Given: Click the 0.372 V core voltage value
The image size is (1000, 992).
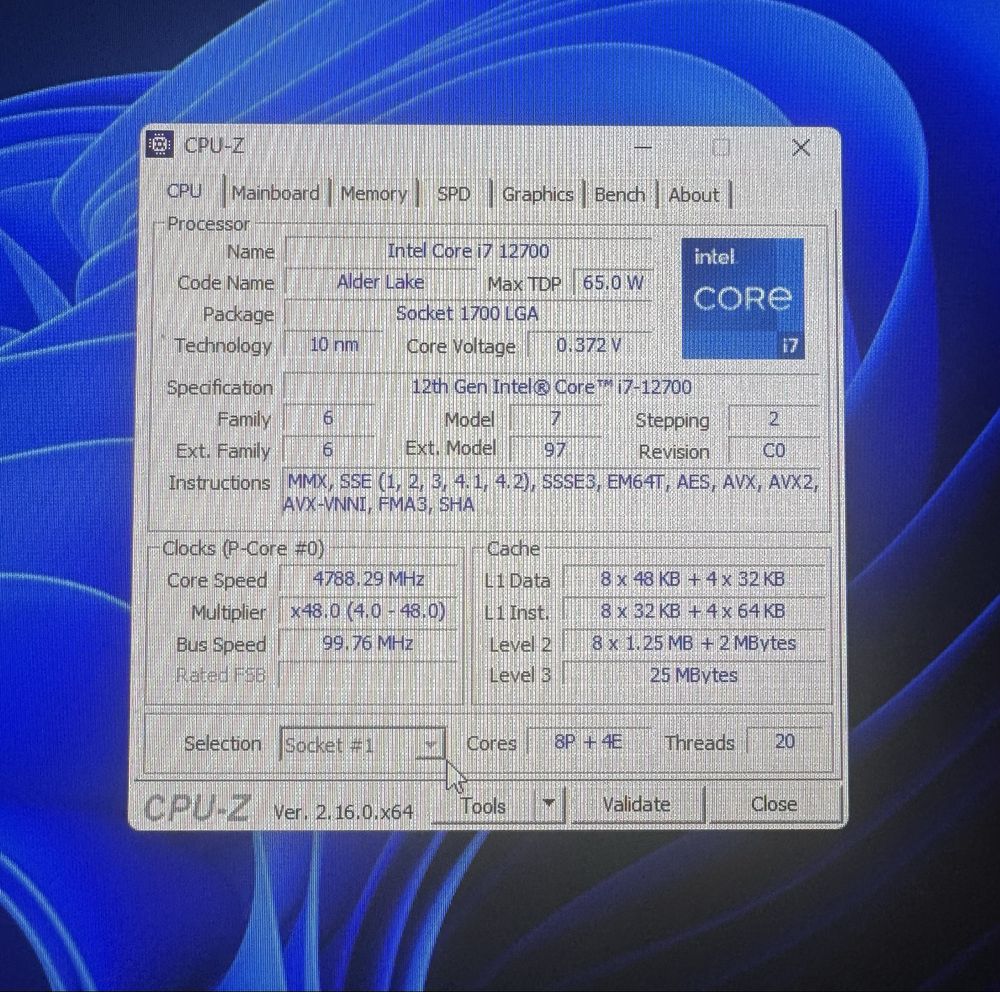Looking at the screenshot, I should click(589, 344).
